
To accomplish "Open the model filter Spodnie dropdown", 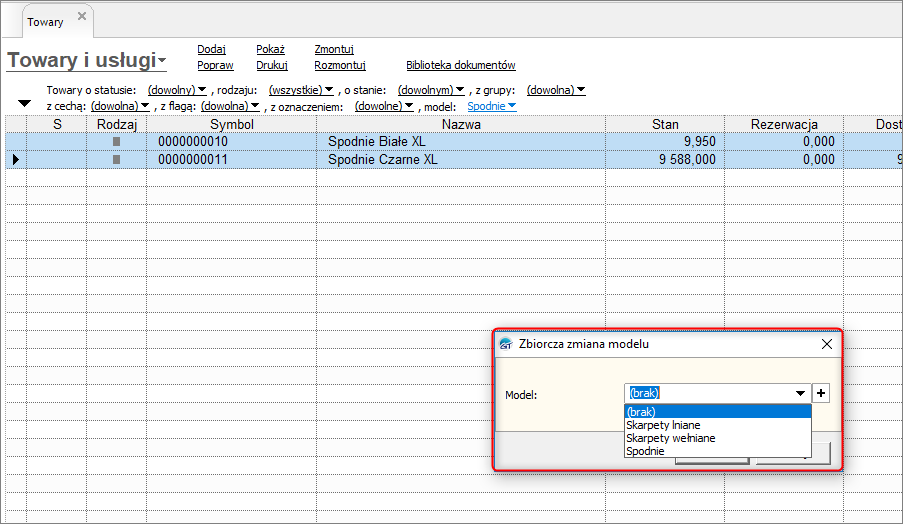I will (492, 106).
